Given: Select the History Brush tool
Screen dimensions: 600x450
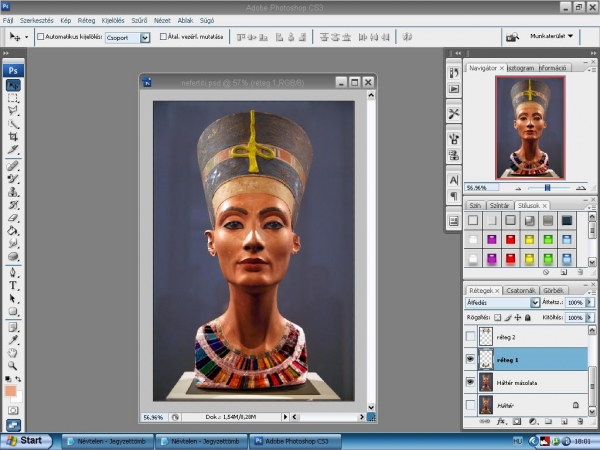Looking at the screenshot, I should click(x=13, y=205).
